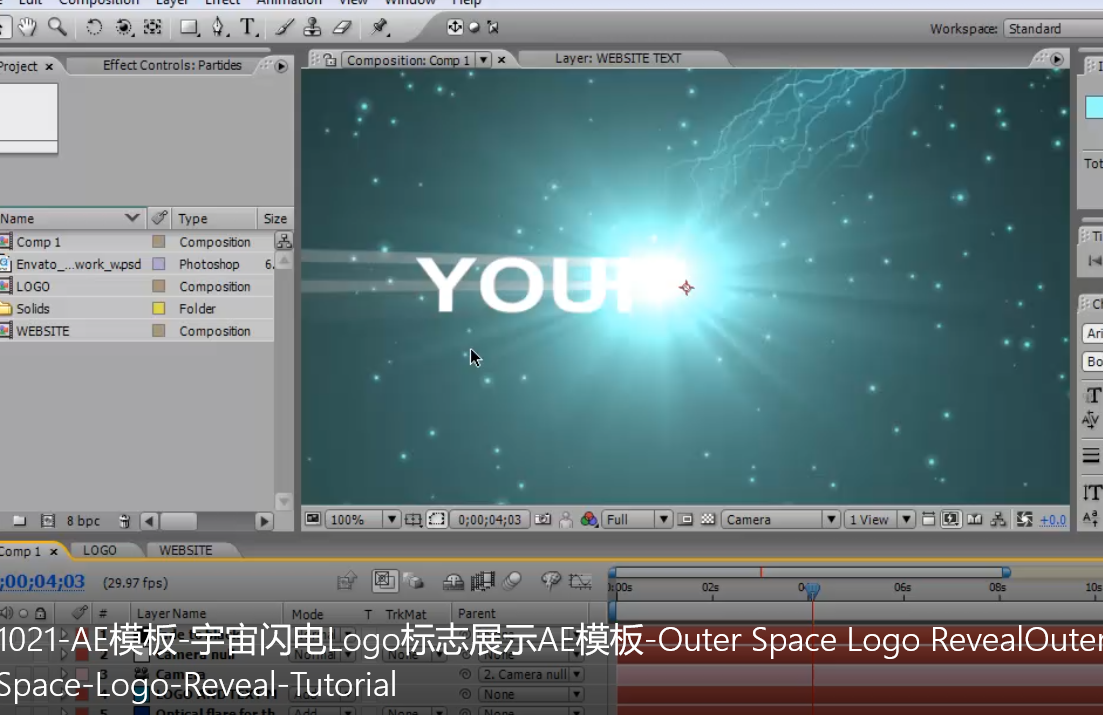Toggle Timeline button in viewer
Image resolution: width=1103 pixels, height=715 pixels.
click(974, 519)
